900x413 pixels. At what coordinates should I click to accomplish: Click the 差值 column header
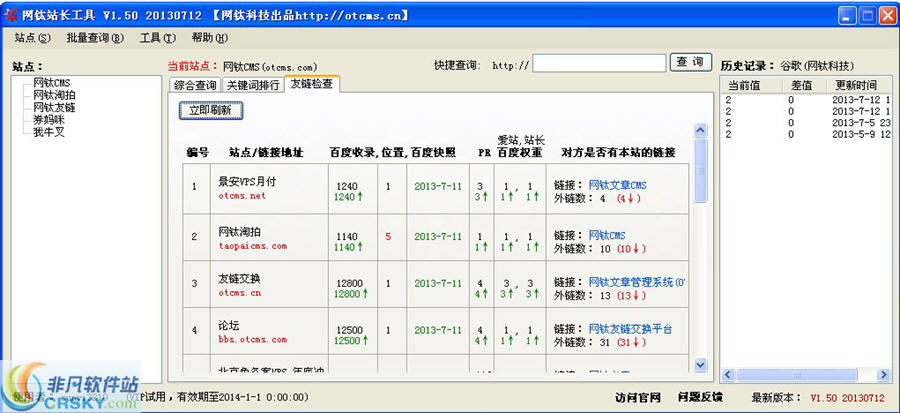pyautogui.click(x=802, y=85)
